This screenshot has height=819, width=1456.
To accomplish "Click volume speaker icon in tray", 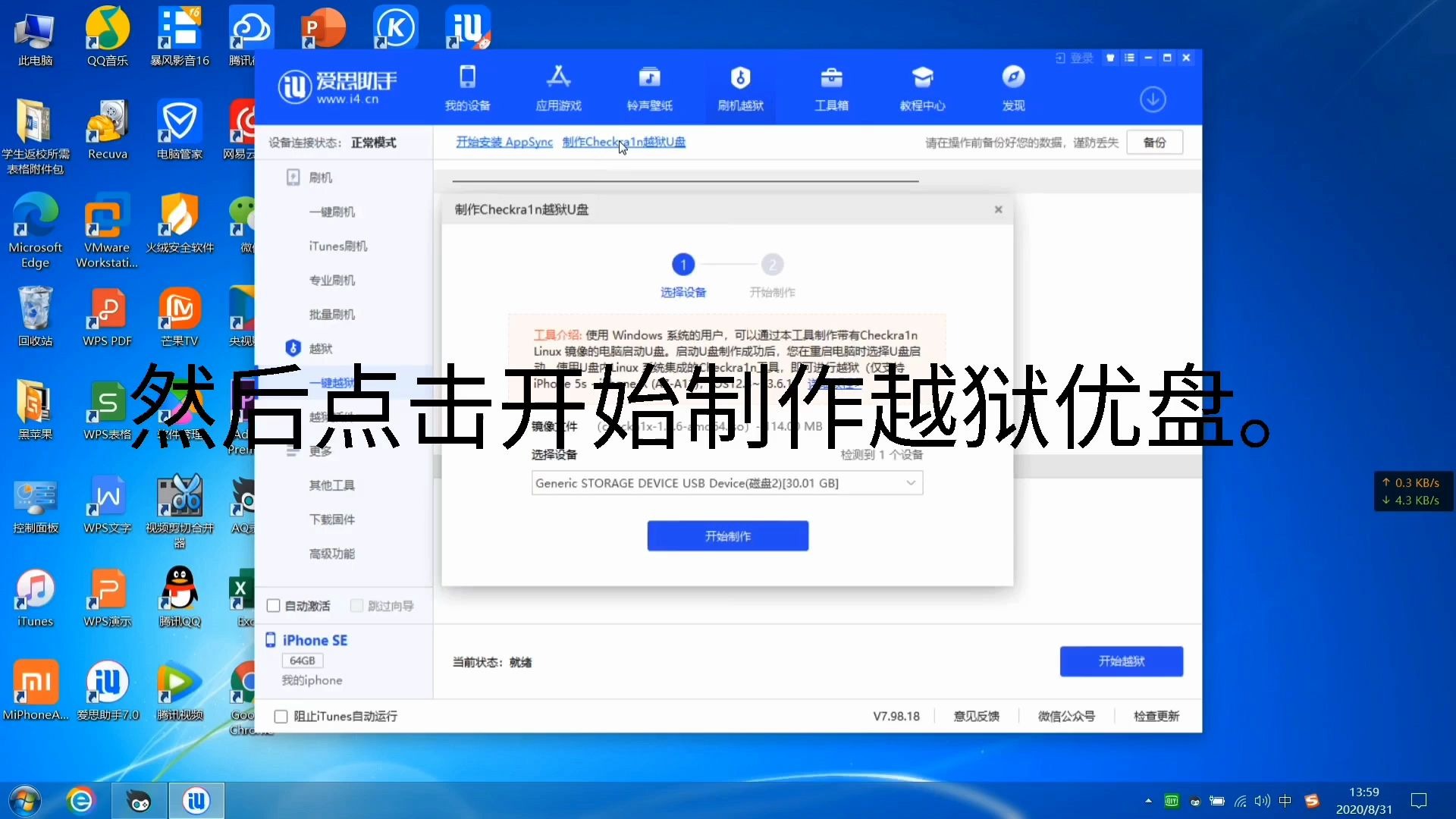I will pyautogui.click(x=1262, y=801).
